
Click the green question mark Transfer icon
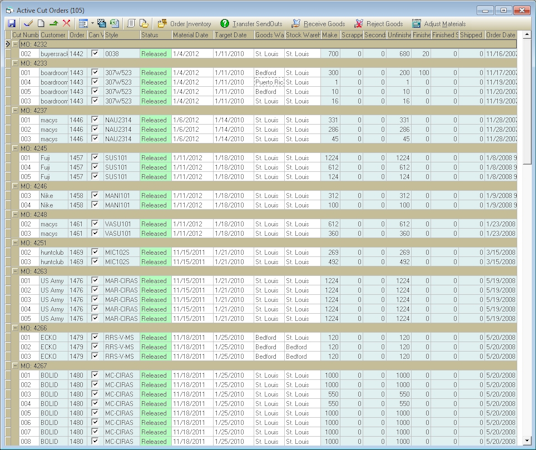[225, 24]
